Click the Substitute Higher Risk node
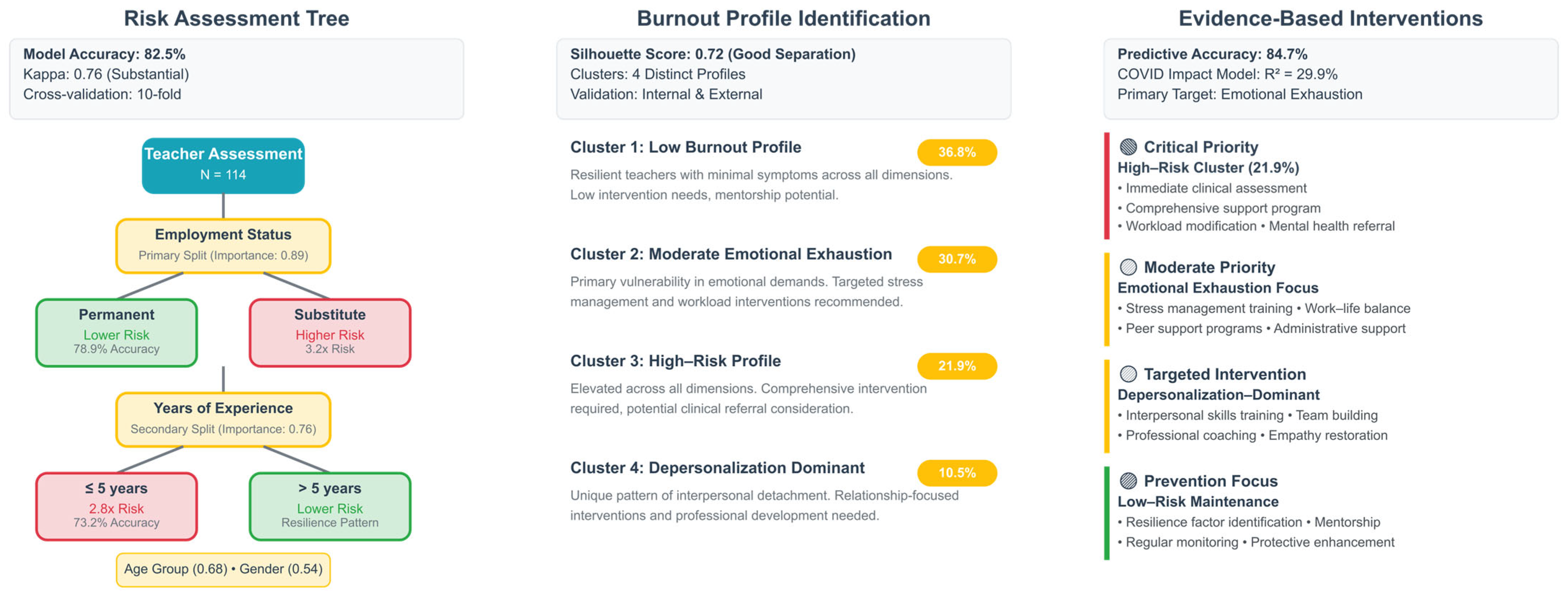Screen dimensions: 1568x598 point(330,332)
